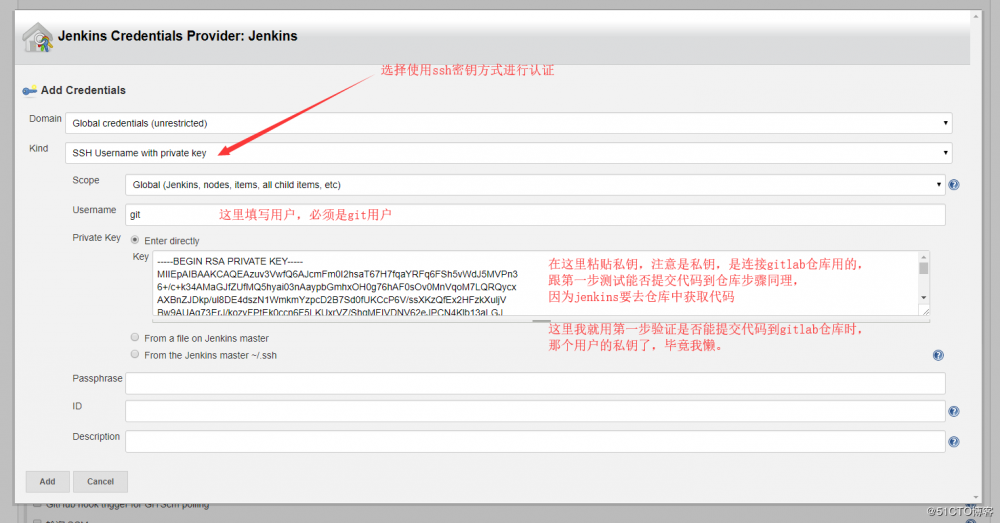1000x523 pixels.
Task: Open help for the Description field
Action: [x=953, y=441]
